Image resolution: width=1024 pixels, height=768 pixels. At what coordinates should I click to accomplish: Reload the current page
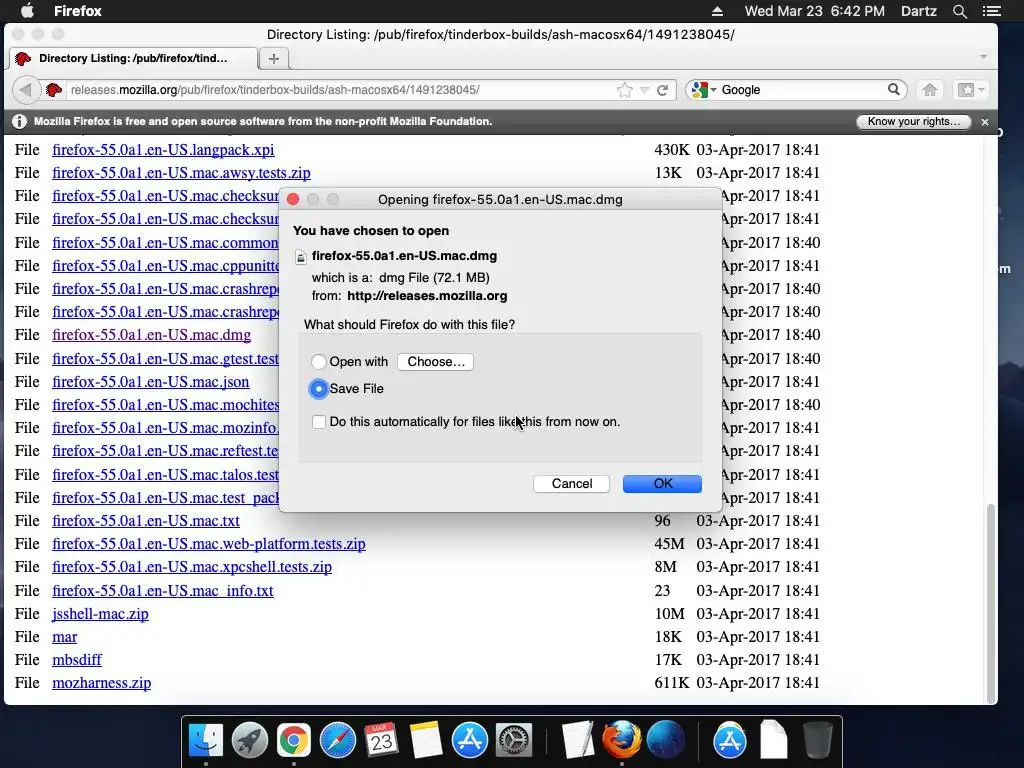(x=662, y=90)
